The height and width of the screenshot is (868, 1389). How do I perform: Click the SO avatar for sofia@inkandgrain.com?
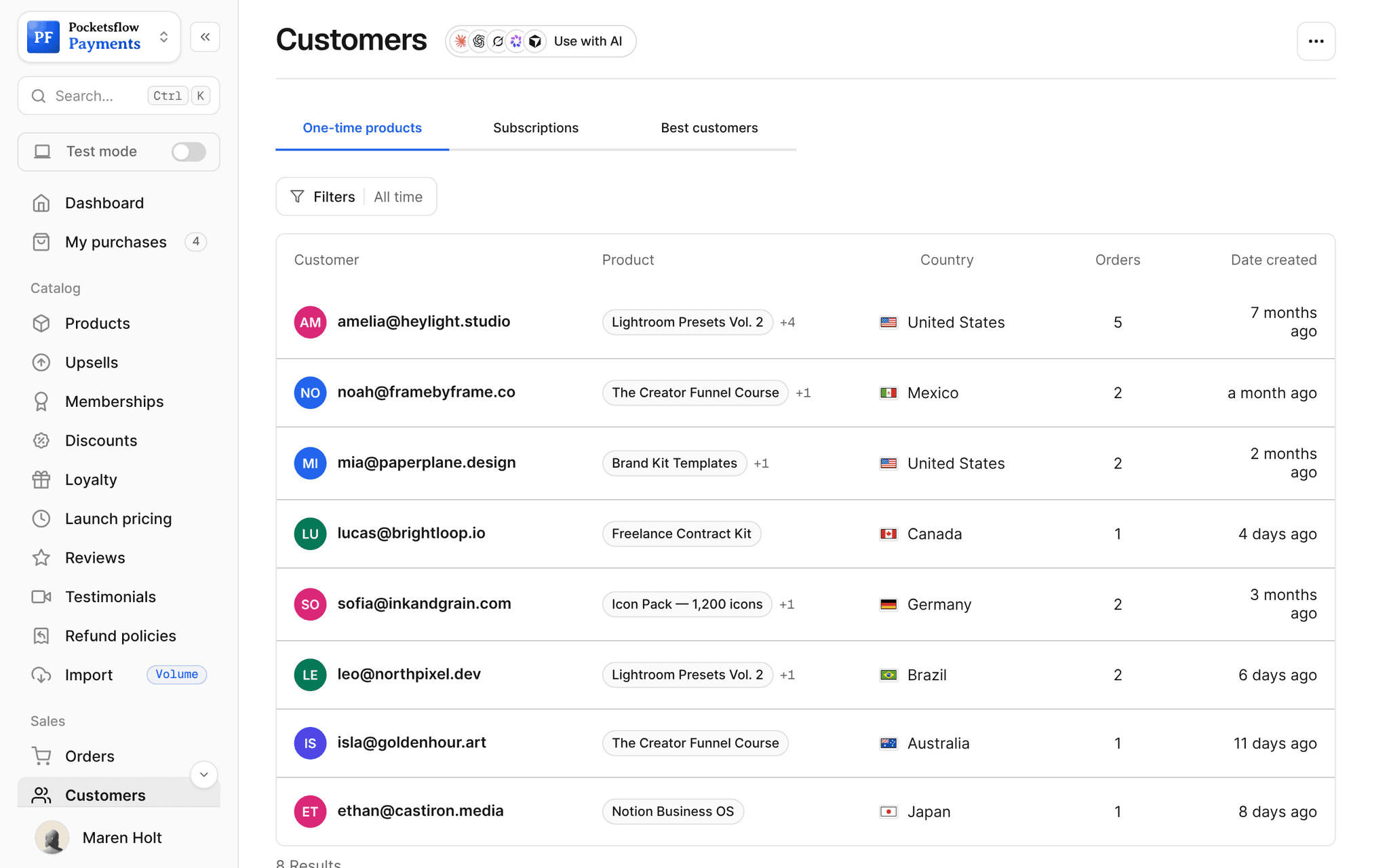click(x=310, y=604)
